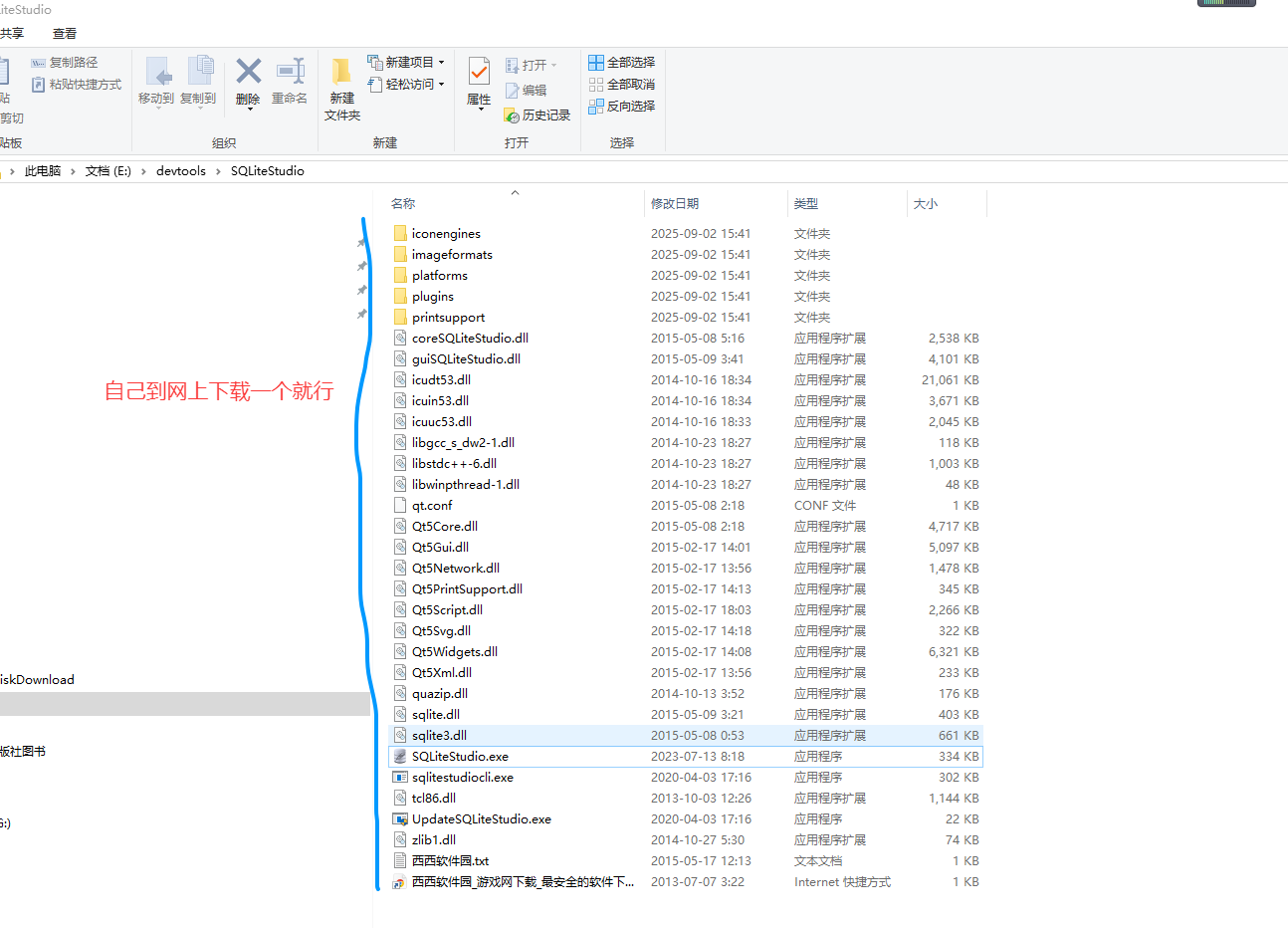Open the Share (共享) ribbon tab
Image resolution: width=1288 pixels, height=928 pixels.
[x=11, y=33]
